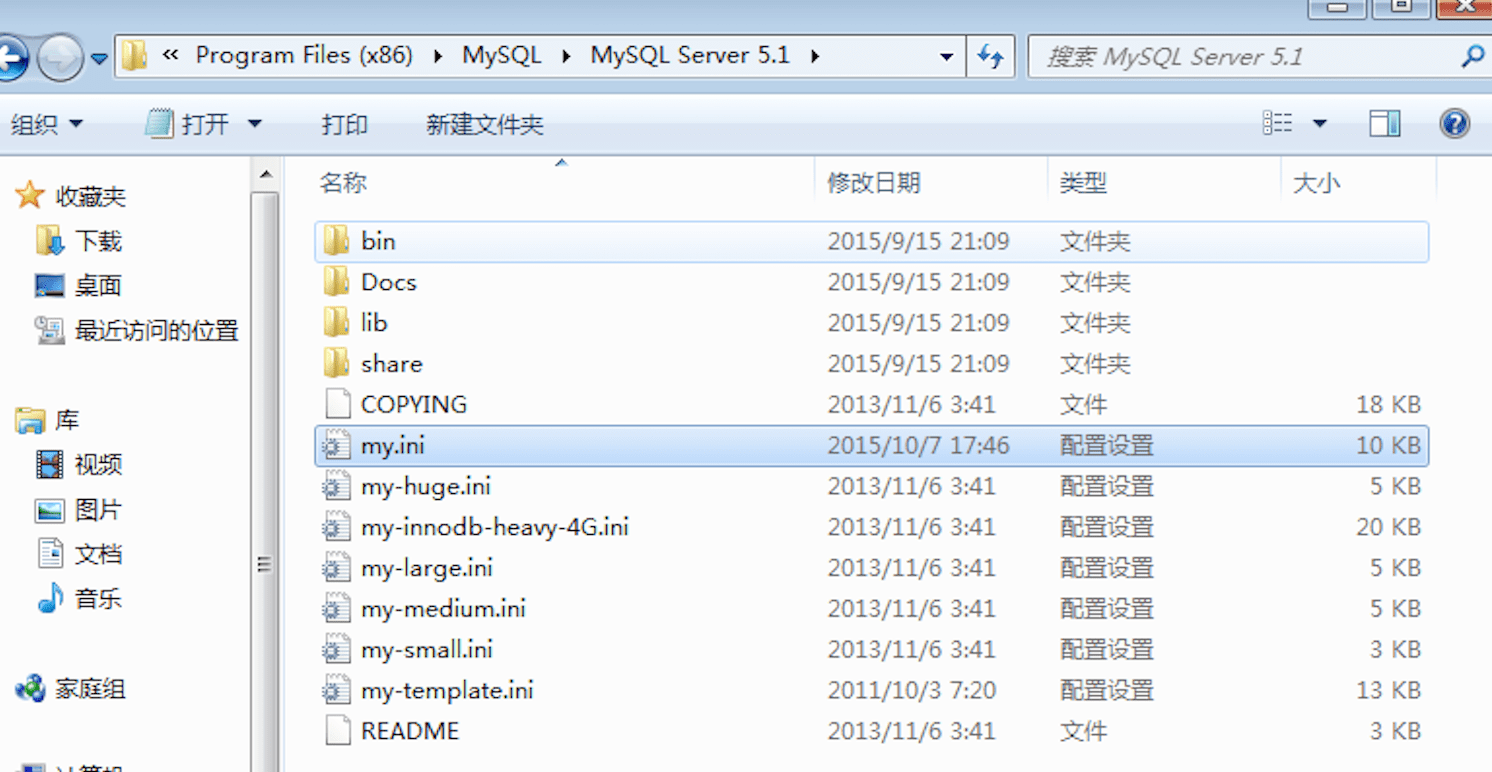Expand arrow after MySQL Server 5.1
1492x772 pixels.
[x=815, y=57]
